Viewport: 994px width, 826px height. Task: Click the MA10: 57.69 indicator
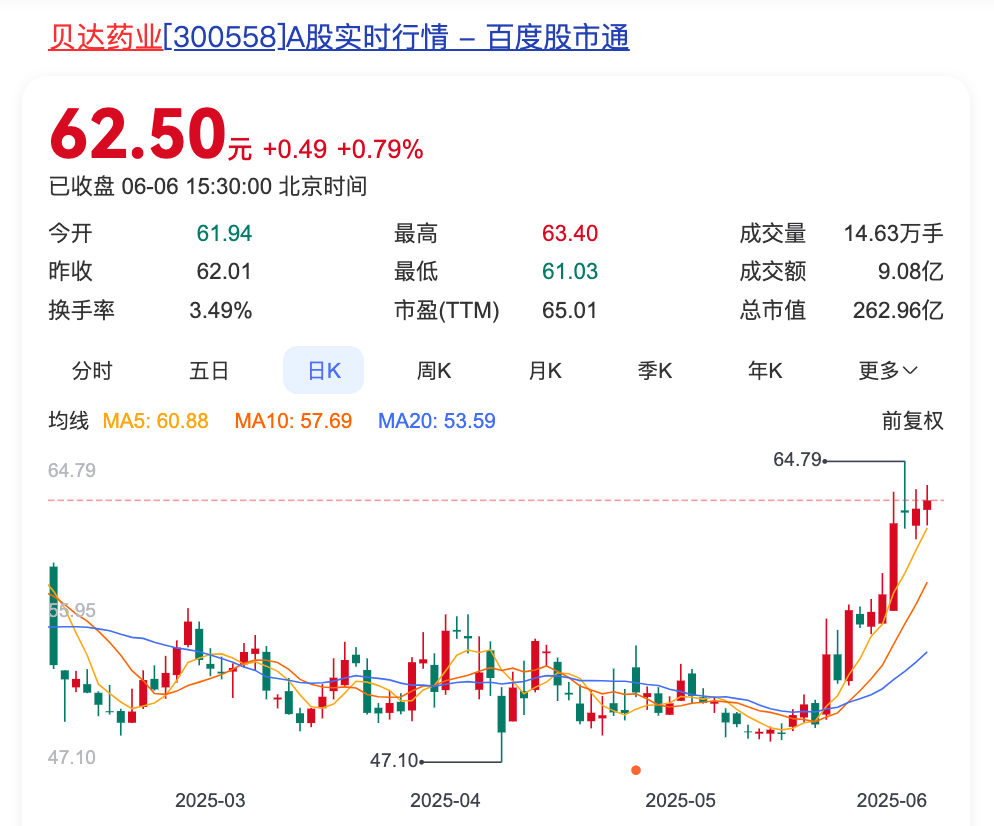293,421
